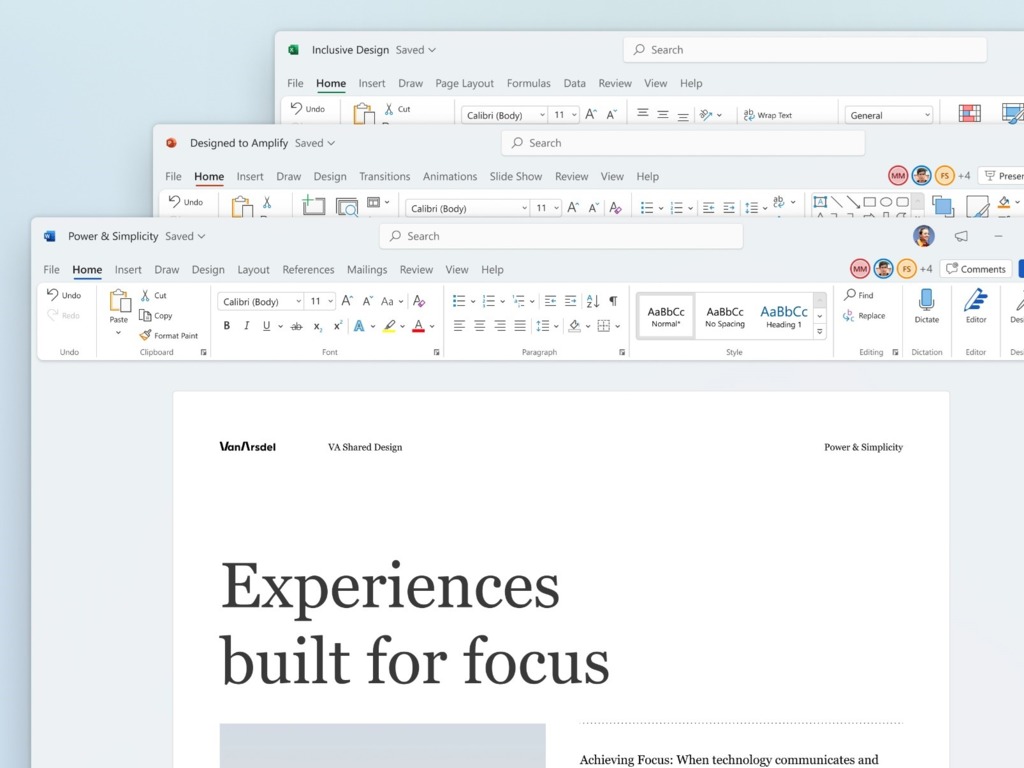Image resolution: width=1024 pixels, height=768 pixels.
Task: Open the Font dialog launcher in Word
Action: pyautogui.click(x=436, y=352)
